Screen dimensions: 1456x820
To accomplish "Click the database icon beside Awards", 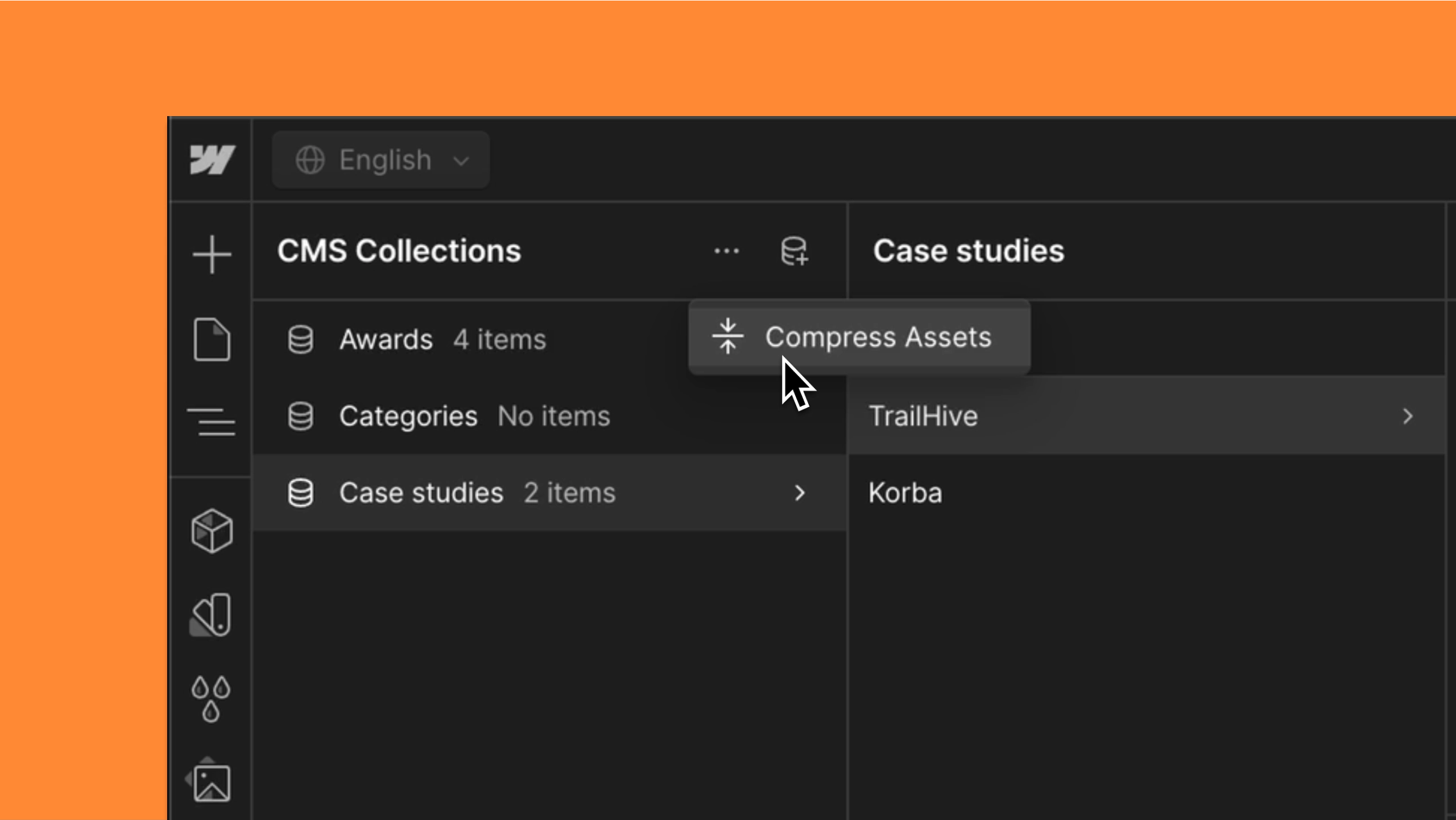I will pos(301,339).
